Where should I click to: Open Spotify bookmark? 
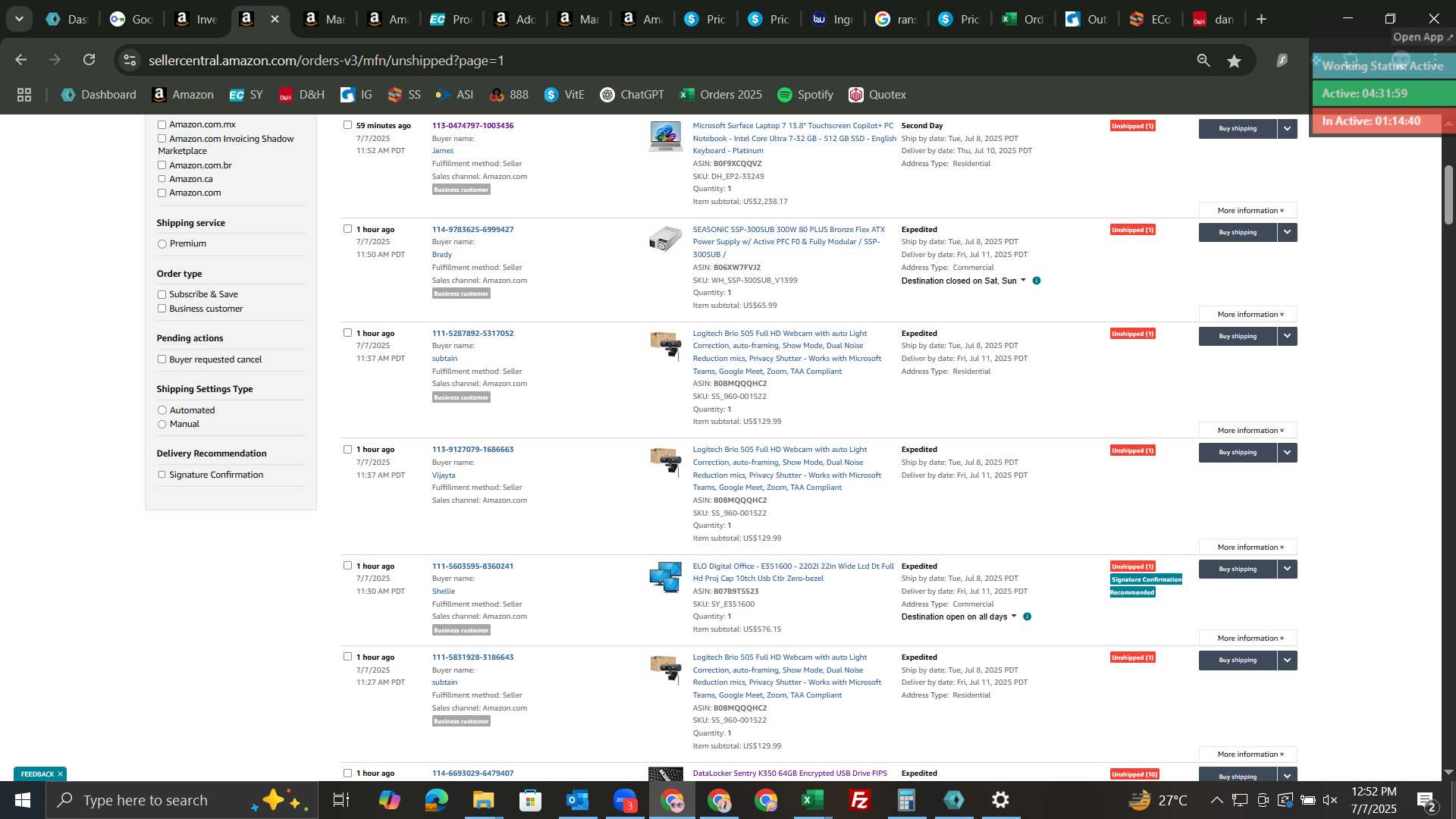805,95
